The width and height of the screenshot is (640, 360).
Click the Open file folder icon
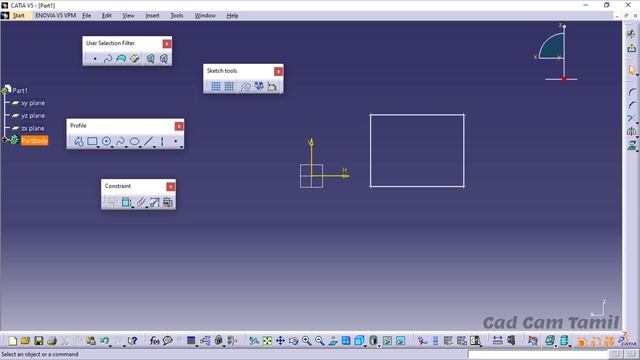tap(25, 341)
